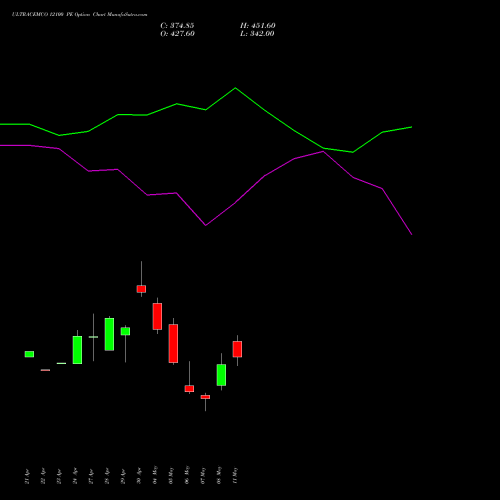Click the 08 May date label
Viewport: 500px width, 500px height.
219,475
